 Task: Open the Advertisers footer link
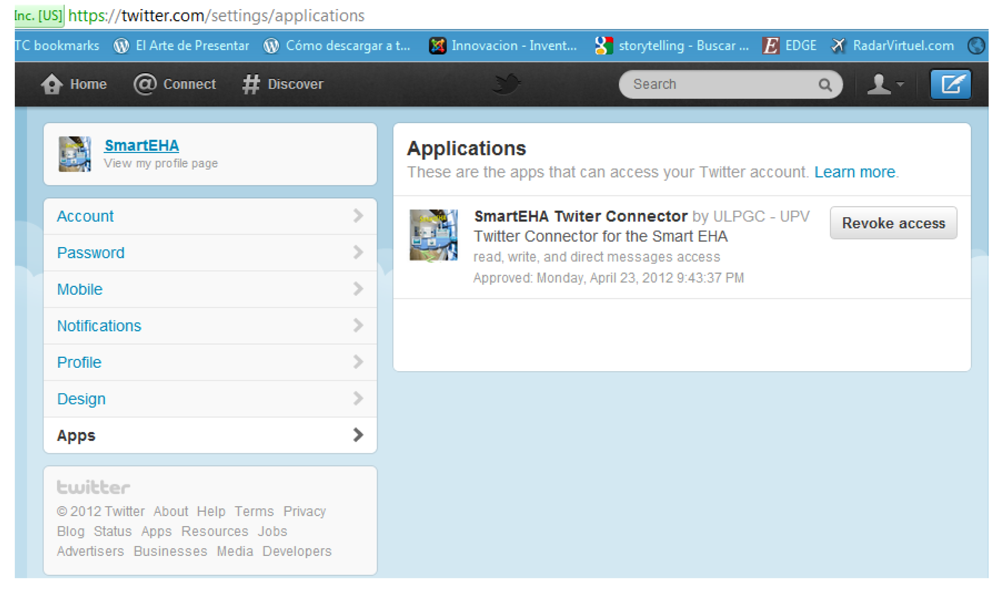coord(90,551)
